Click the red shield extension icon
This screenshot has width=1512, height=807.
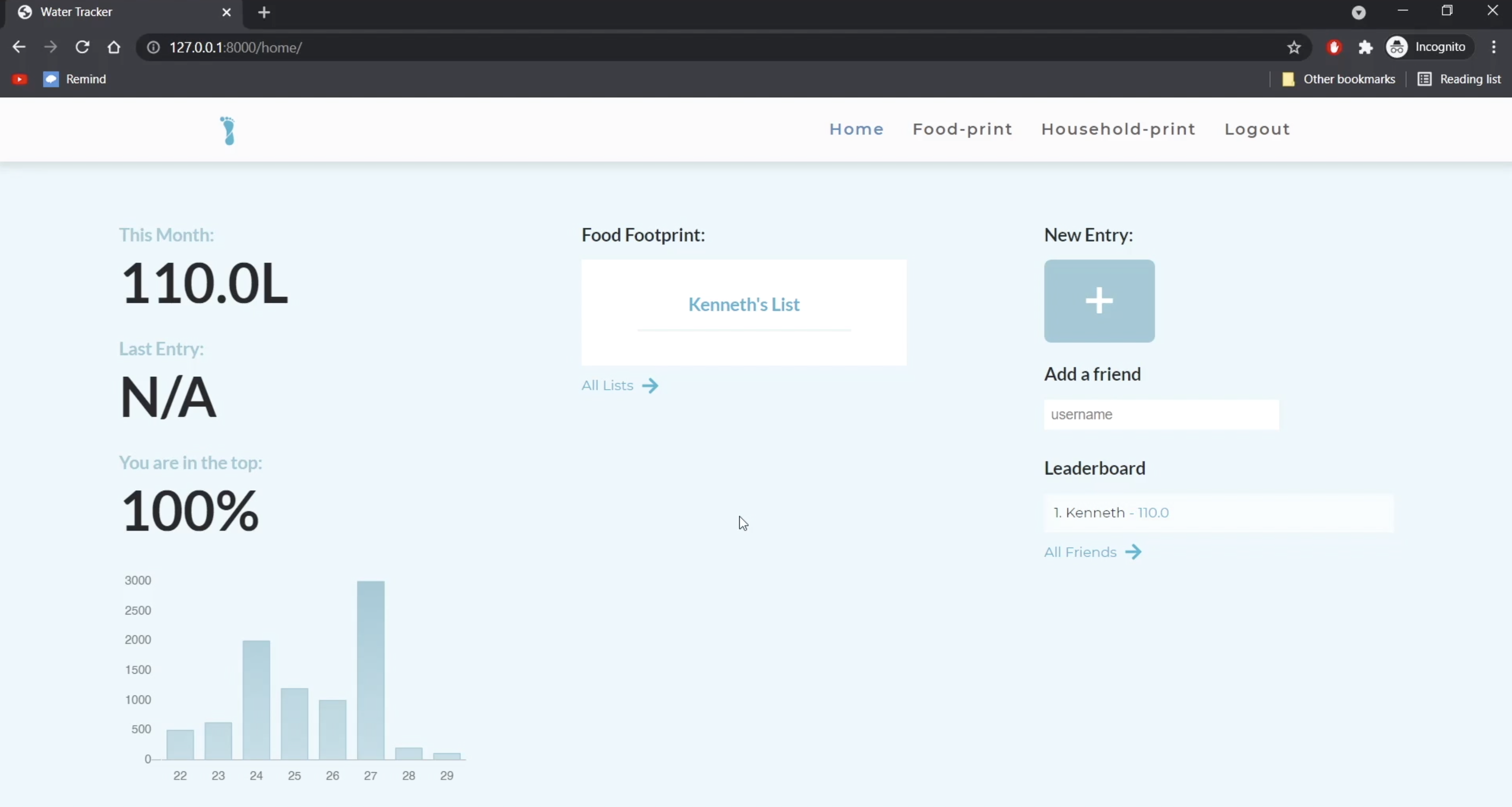click(1334, 47)
